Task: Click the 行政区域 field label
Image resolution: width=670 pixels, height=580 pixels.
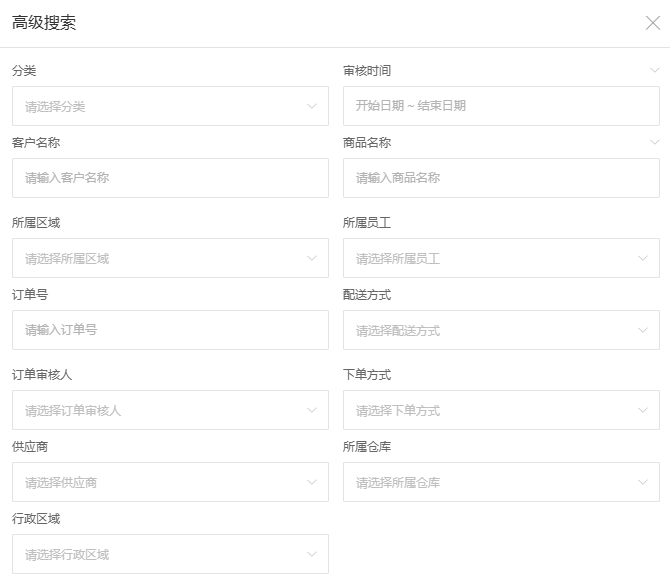Action: click(x=36, y=518)
